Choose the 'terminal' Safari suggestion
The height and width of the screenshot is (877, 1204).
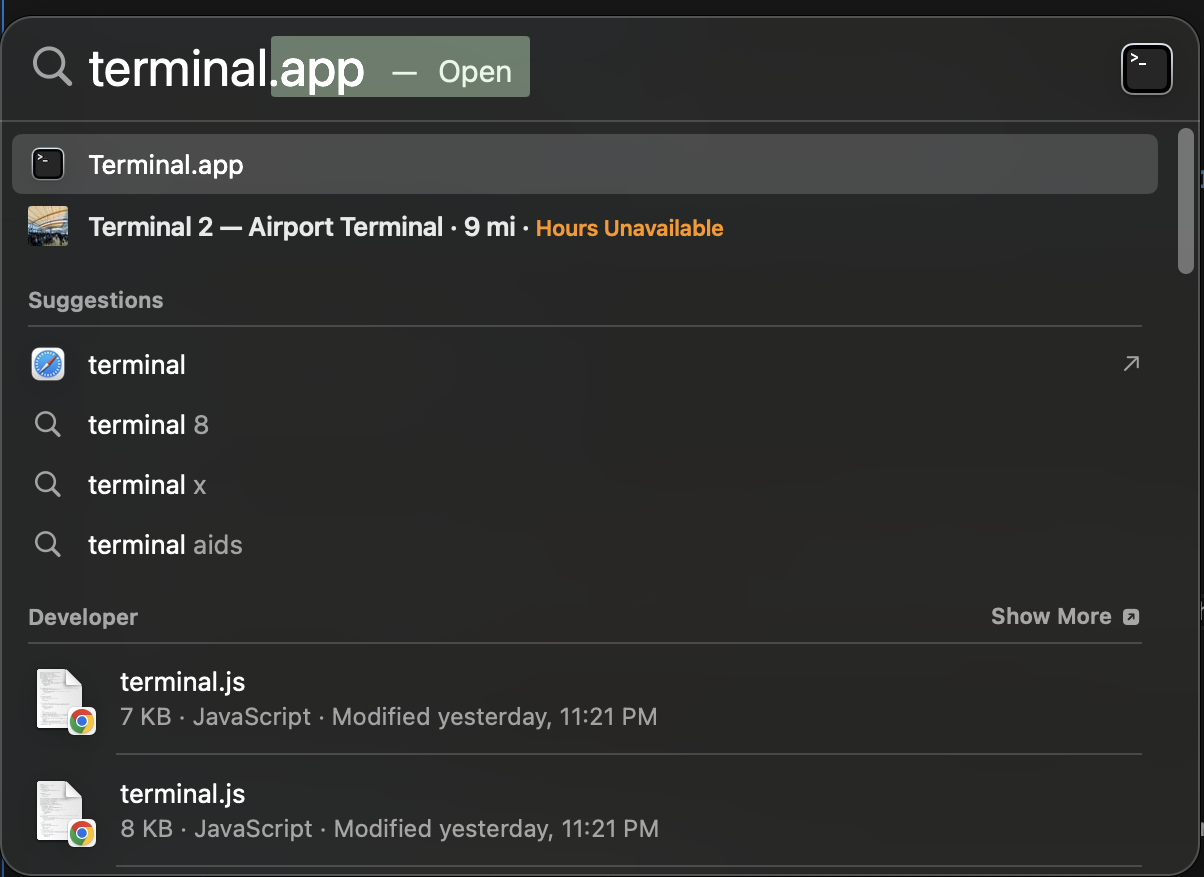(x=585, y=364)
